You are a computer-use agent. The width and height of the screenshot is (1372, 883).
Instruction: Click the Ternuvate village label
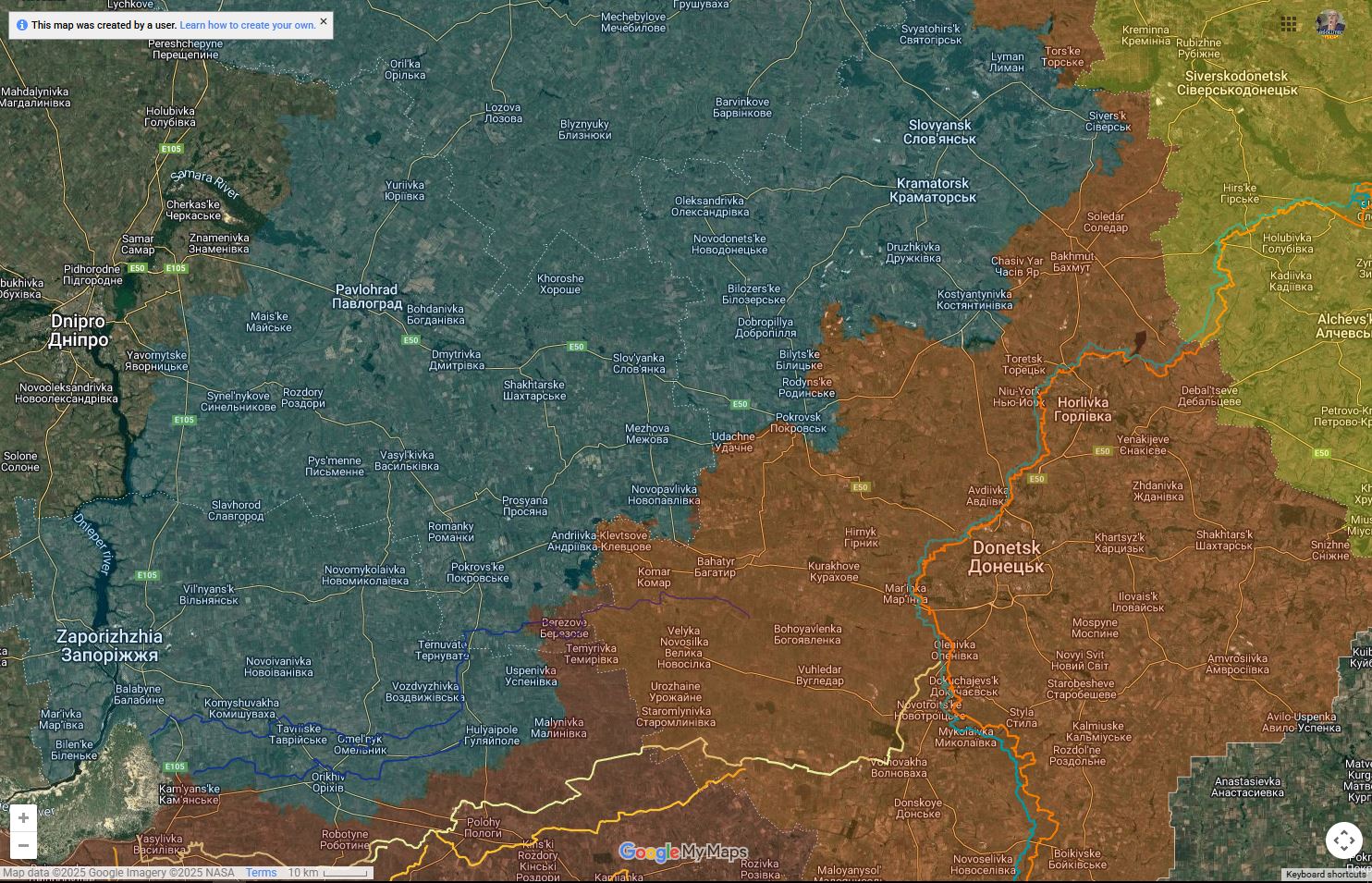tap(443, 650)
